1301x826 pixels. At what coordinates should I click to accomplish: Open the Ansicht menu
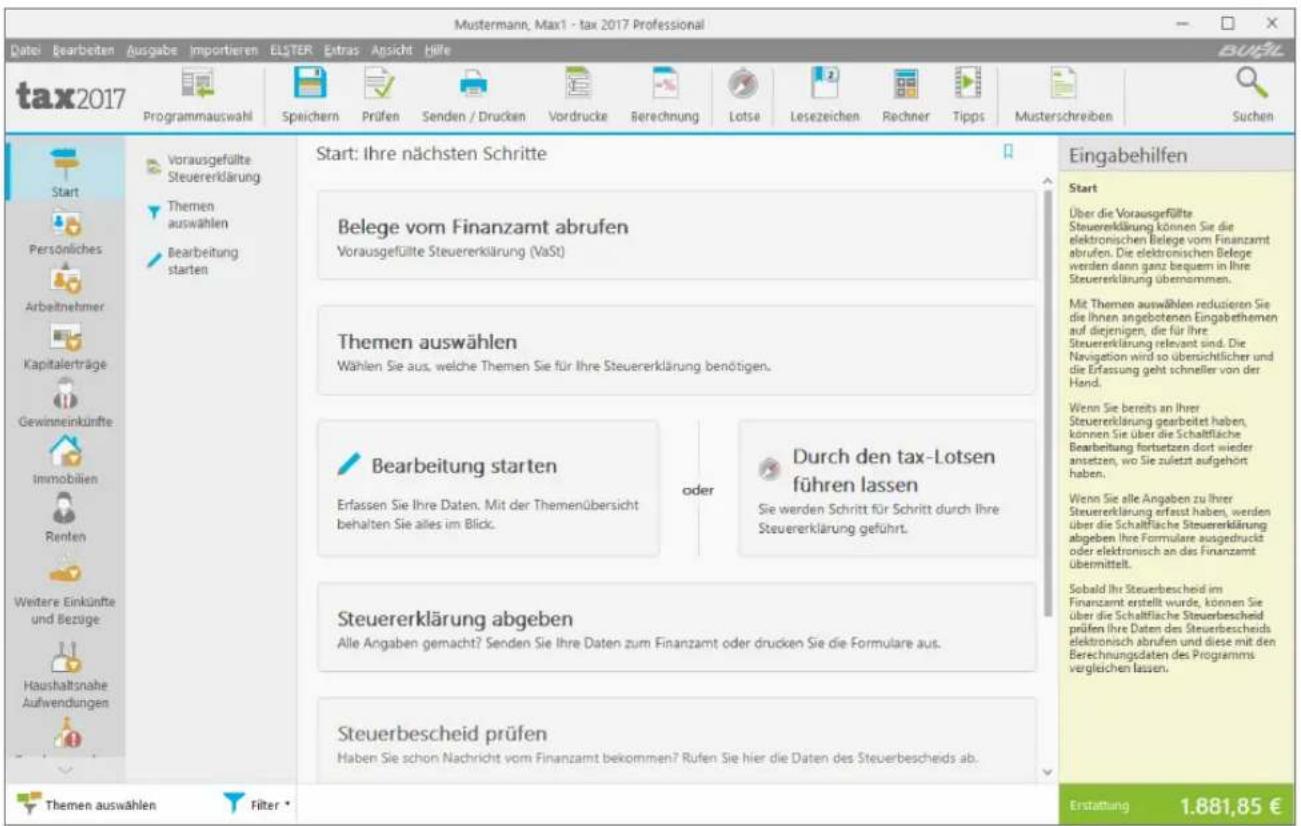point(393,49)
